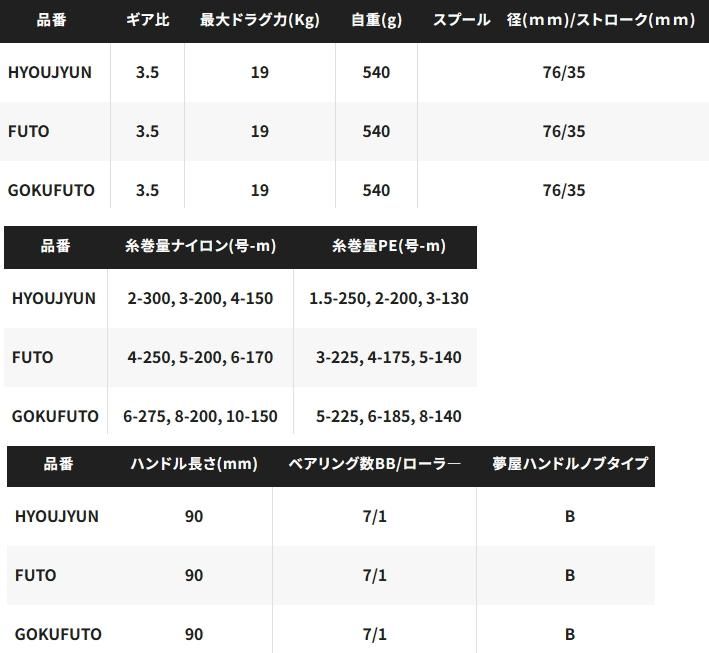Select the 76/35 spool value in GOKUFUTO row
The width and height of the screenshot is (709, 653).
click(x=563, y=190)
